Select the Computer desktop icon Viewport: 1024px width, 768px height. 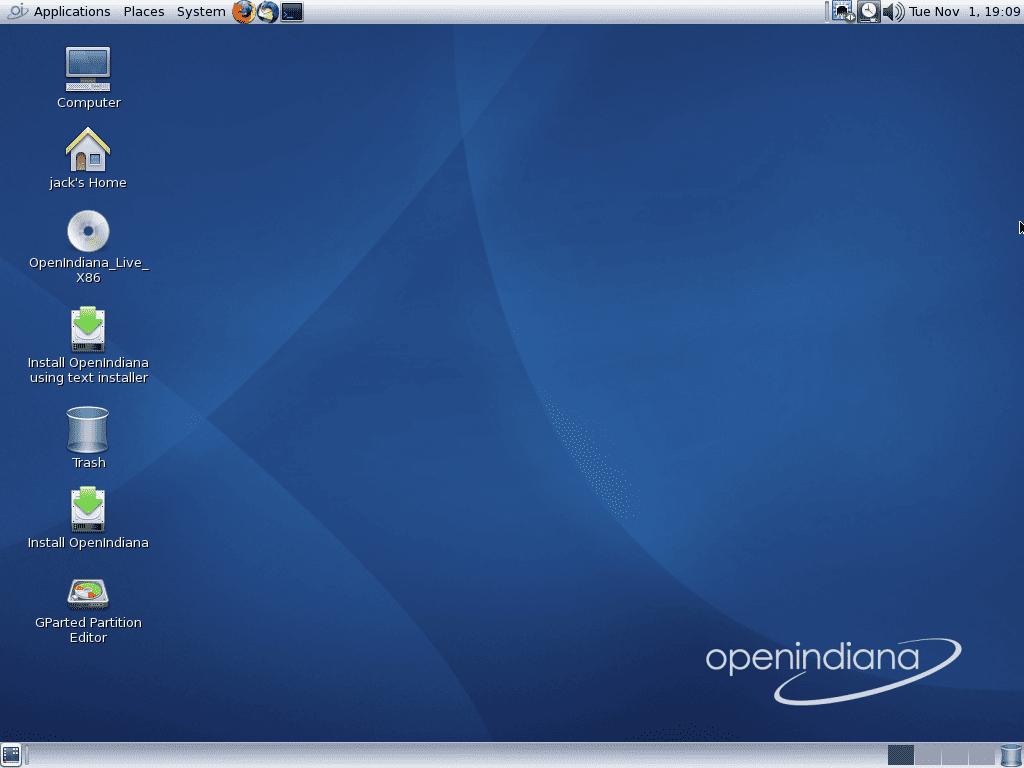88,69
